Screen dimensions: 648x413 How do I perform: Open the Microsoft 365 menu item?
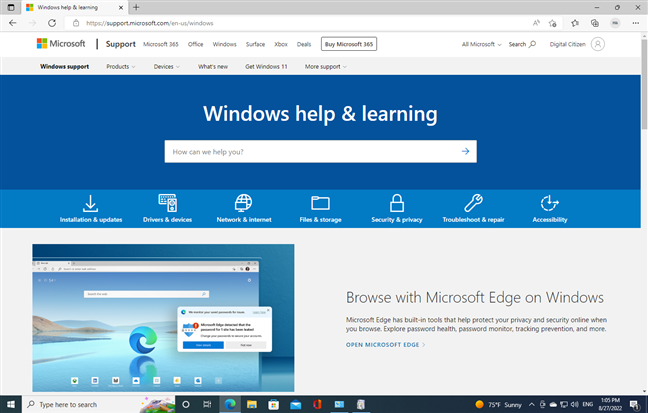point(161,44)
